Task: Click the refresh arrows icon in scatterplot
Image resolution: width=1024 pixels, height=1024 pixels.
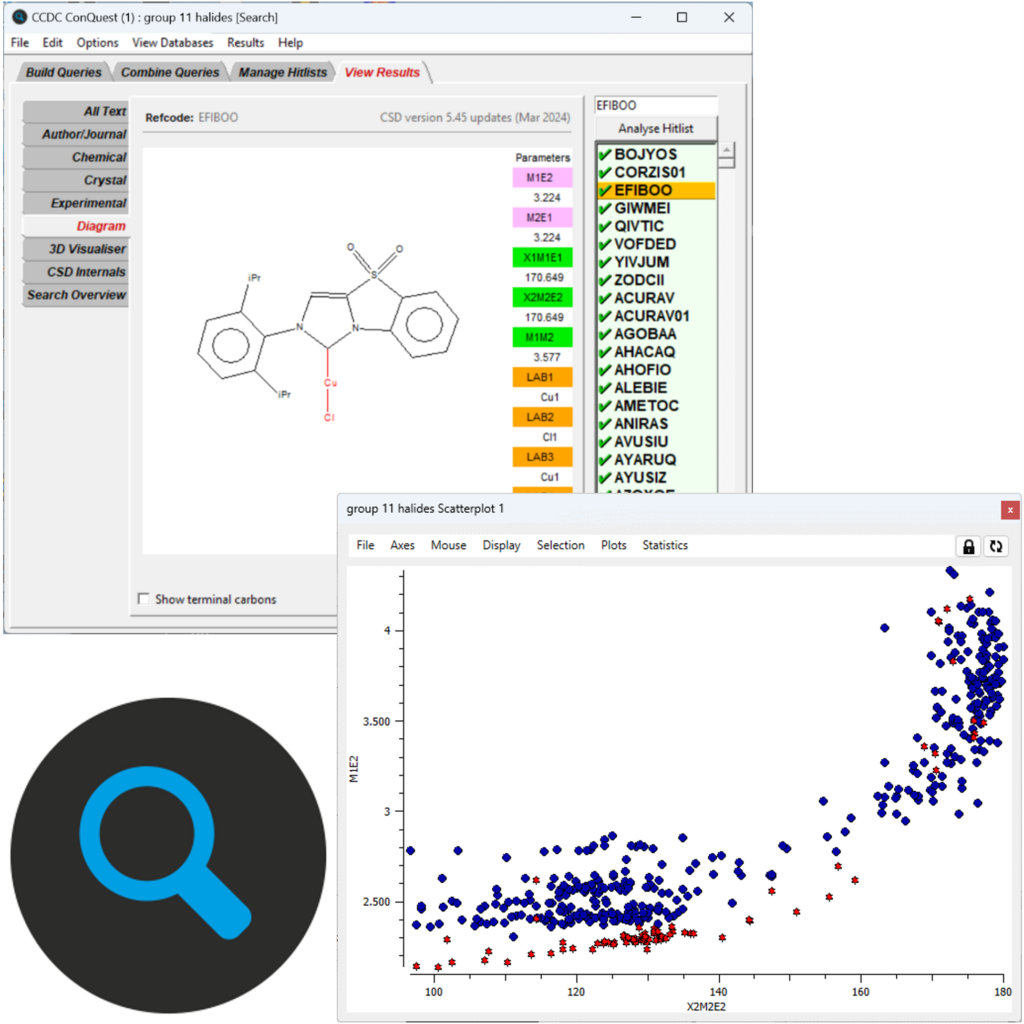Action: pyautogui.click(x=995, y=546)
